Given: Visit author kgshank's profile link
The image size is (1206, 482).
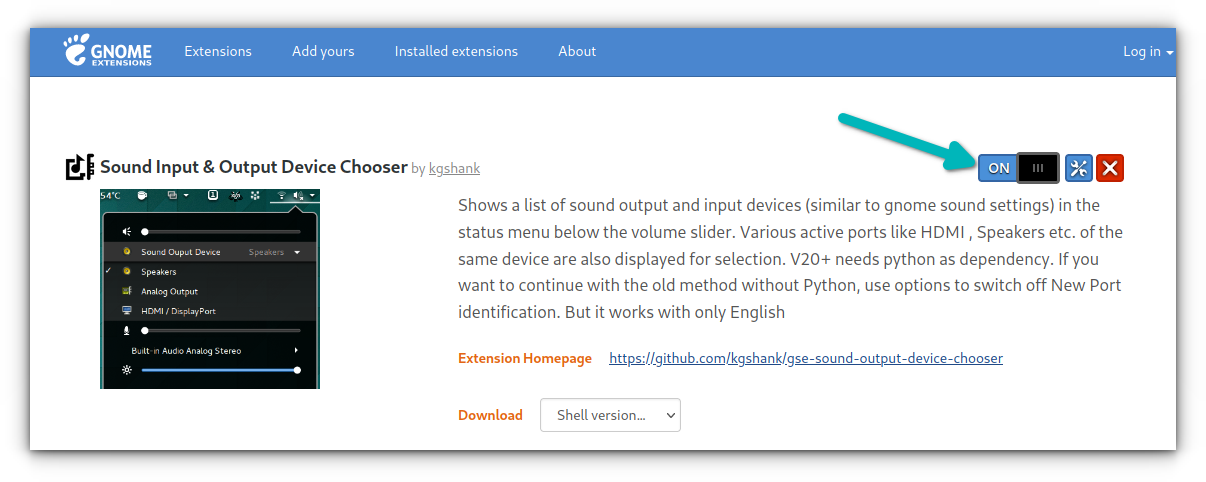Looking at the screenshot, I should pyautogui.click(x=454, y=169).
